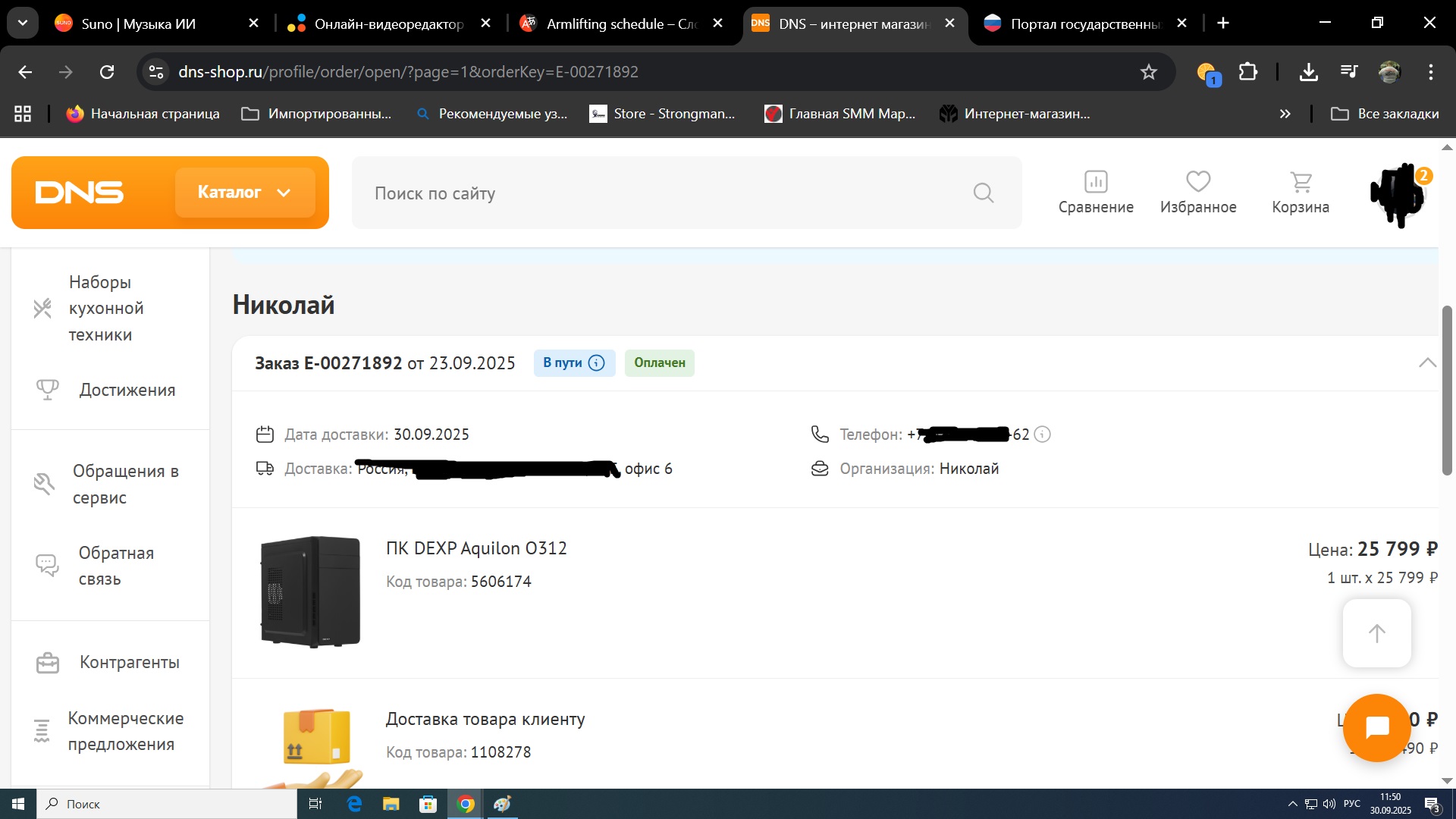Viewport: 1456px width, 819px height.
Task: Go back to previous page
Action: tap(25, 72)
